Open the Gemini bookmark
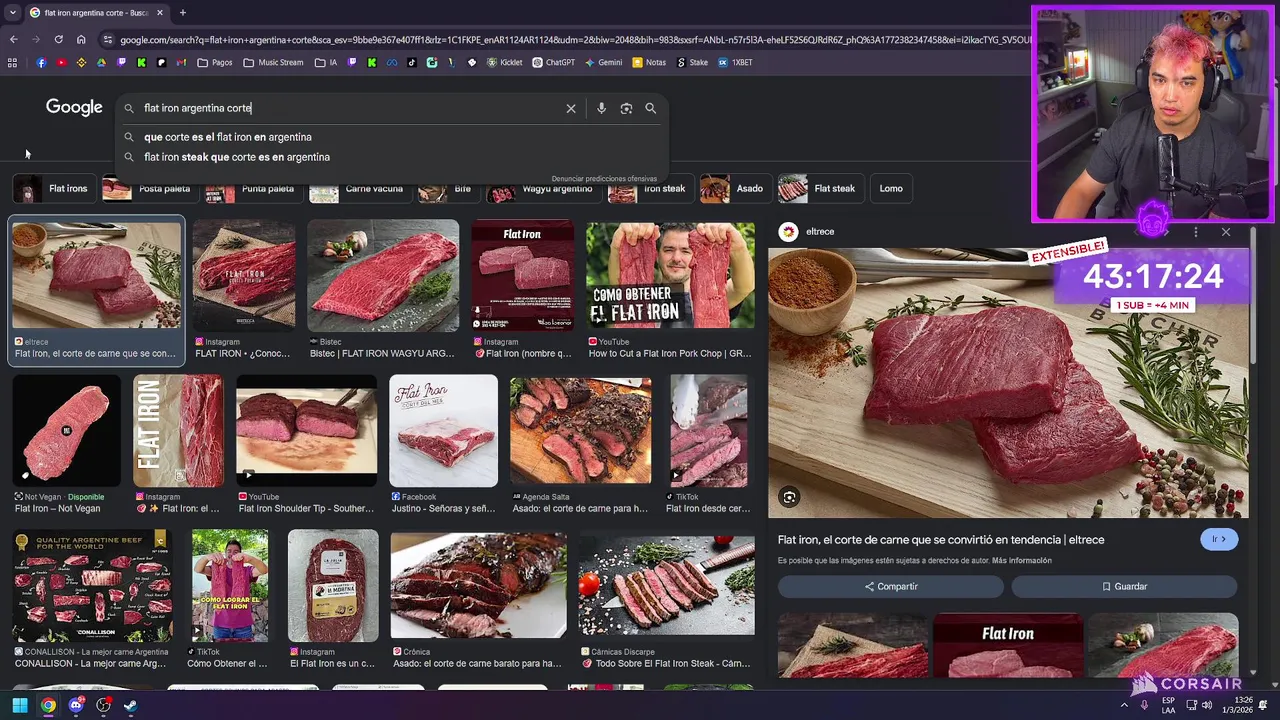This screenshot has height=720, width=1280. (603, 62)
